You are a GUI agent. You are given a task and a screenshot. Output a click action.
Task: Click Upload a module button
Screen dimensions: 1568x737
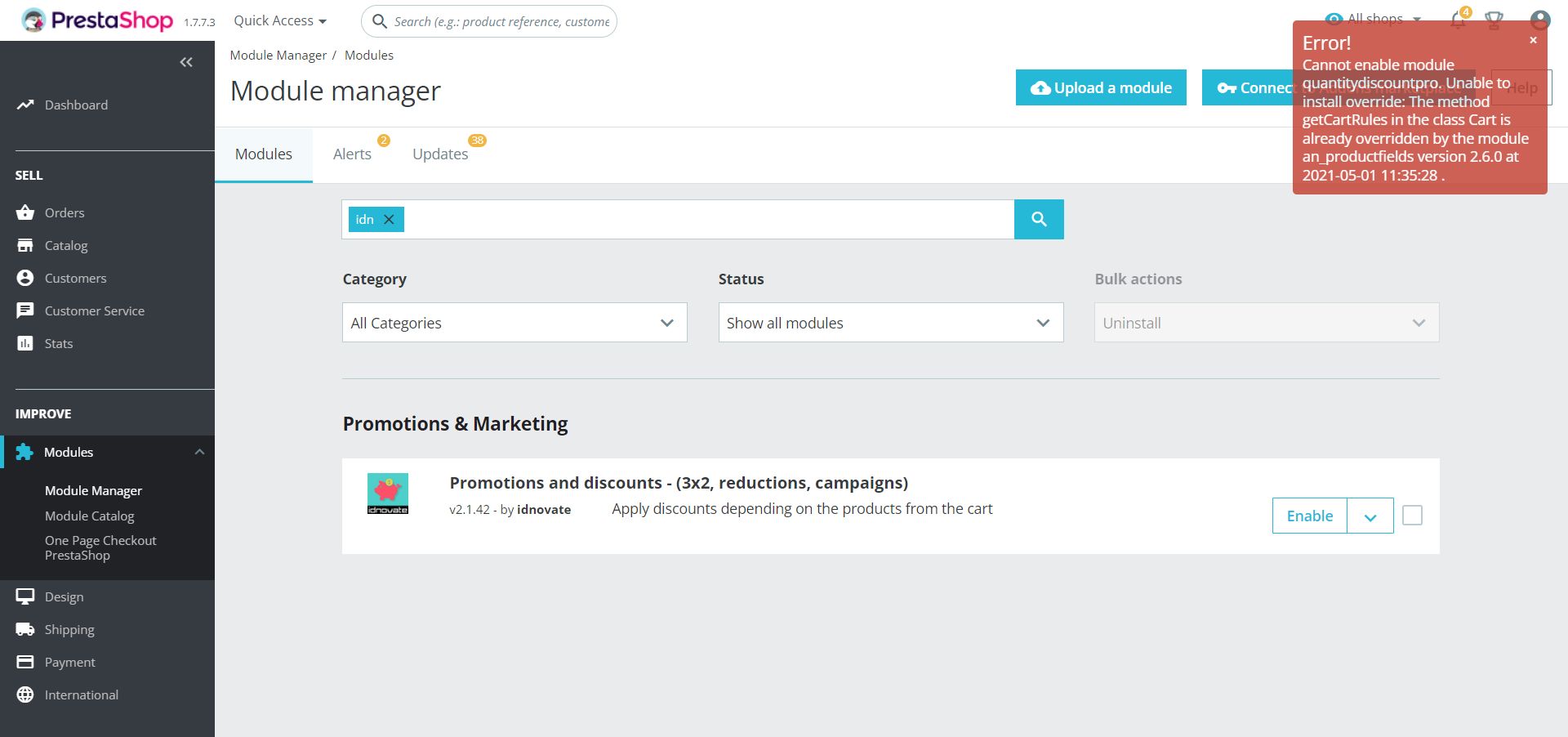coord(1101,87)
